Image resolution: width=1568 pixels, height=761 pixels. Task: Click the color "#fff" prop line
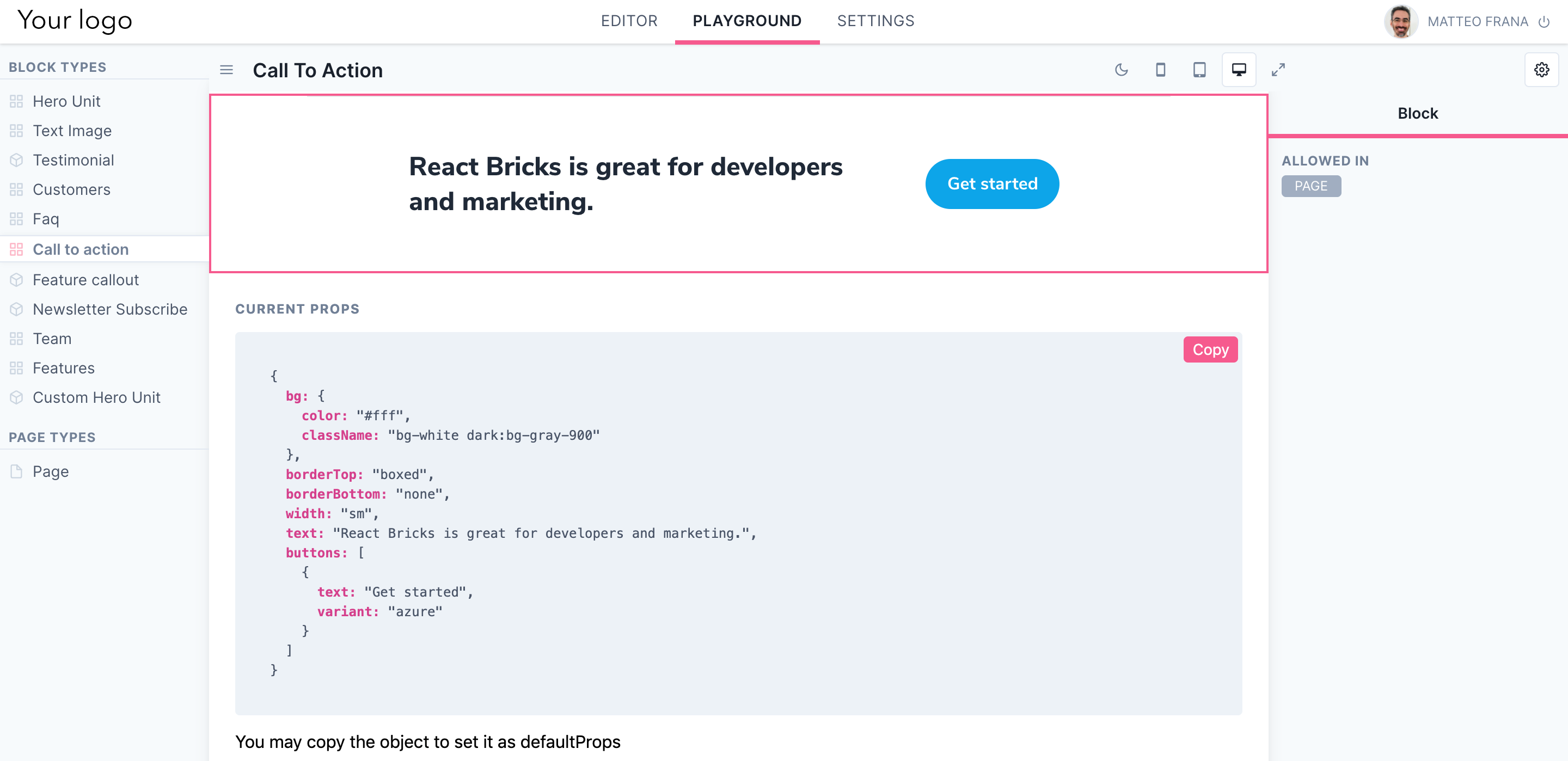coord(356,416)
